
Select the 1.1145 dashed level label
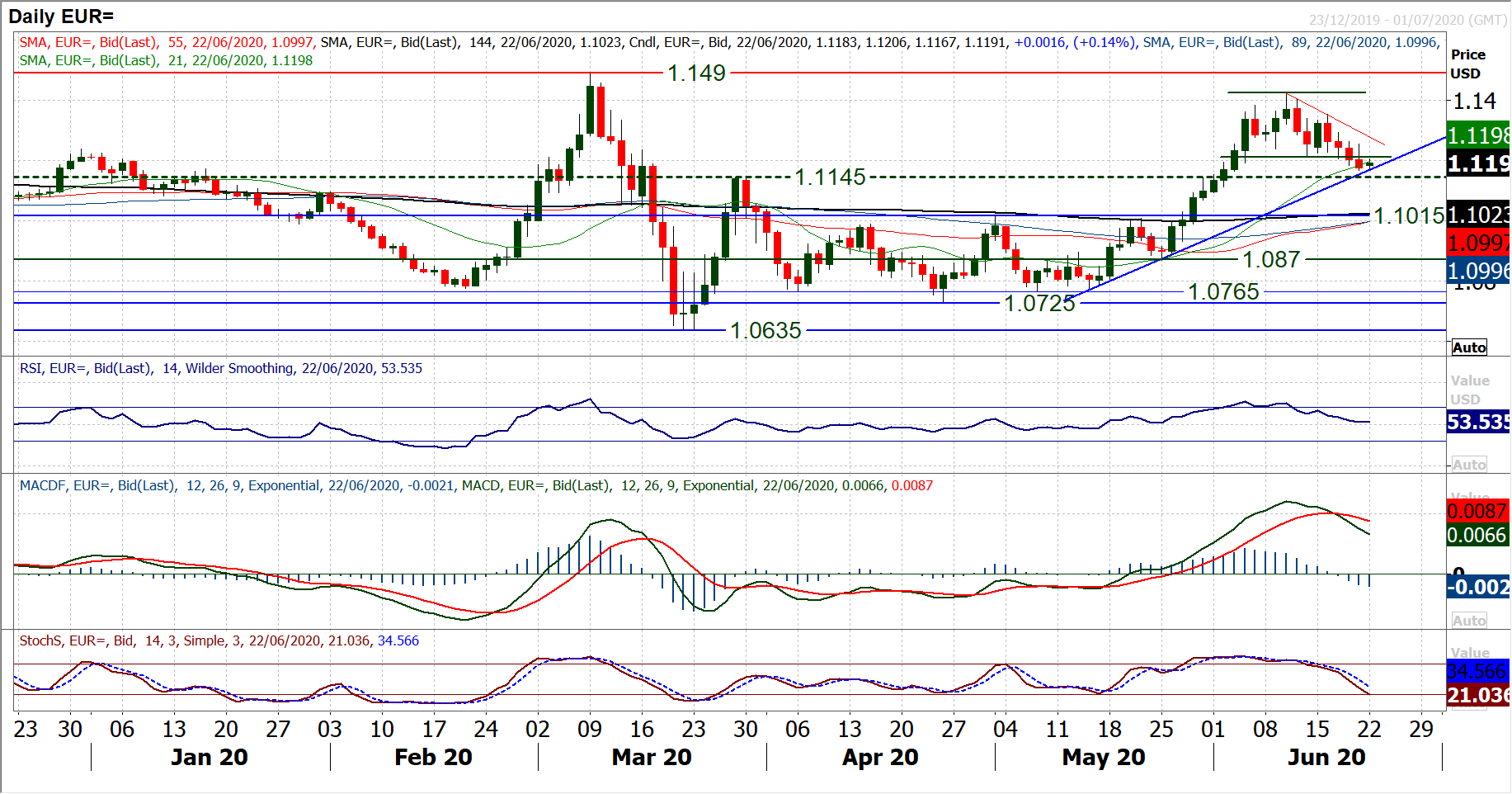tap(830, 177)
